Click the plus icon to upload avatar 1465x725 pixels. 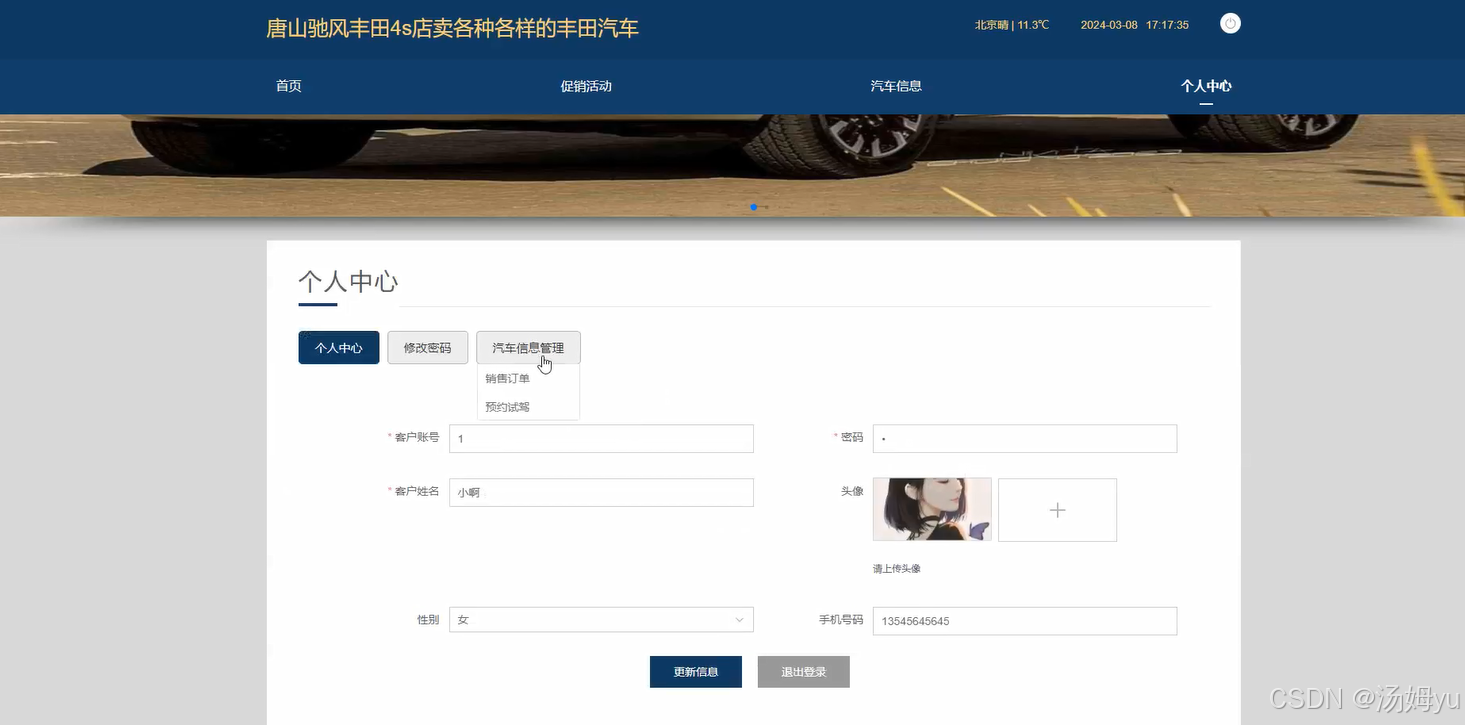coord(1057,510)
